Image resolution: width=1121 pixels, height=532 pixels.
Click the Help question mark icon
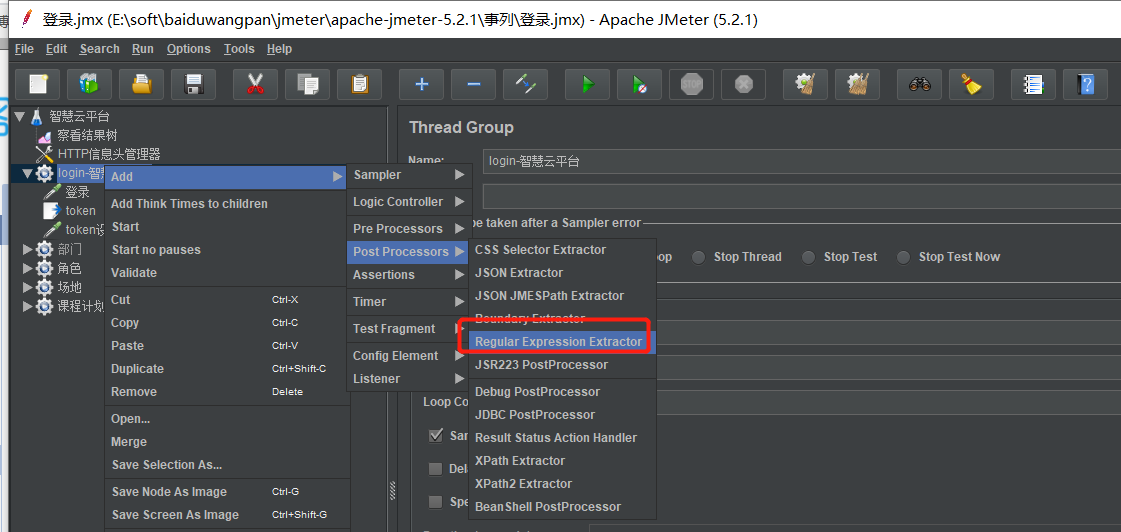pos(1085,84)
